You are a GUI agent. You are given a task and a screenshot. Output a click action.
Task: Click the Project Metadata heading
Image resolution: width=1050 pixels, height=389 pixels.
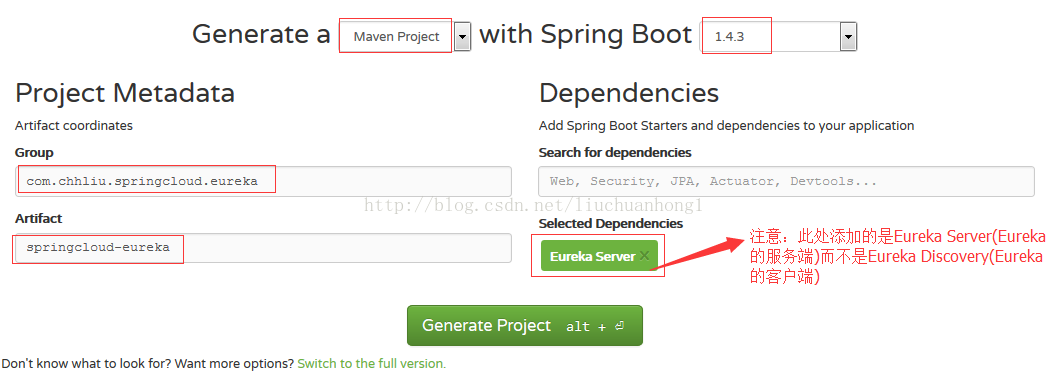pos(125,93)
